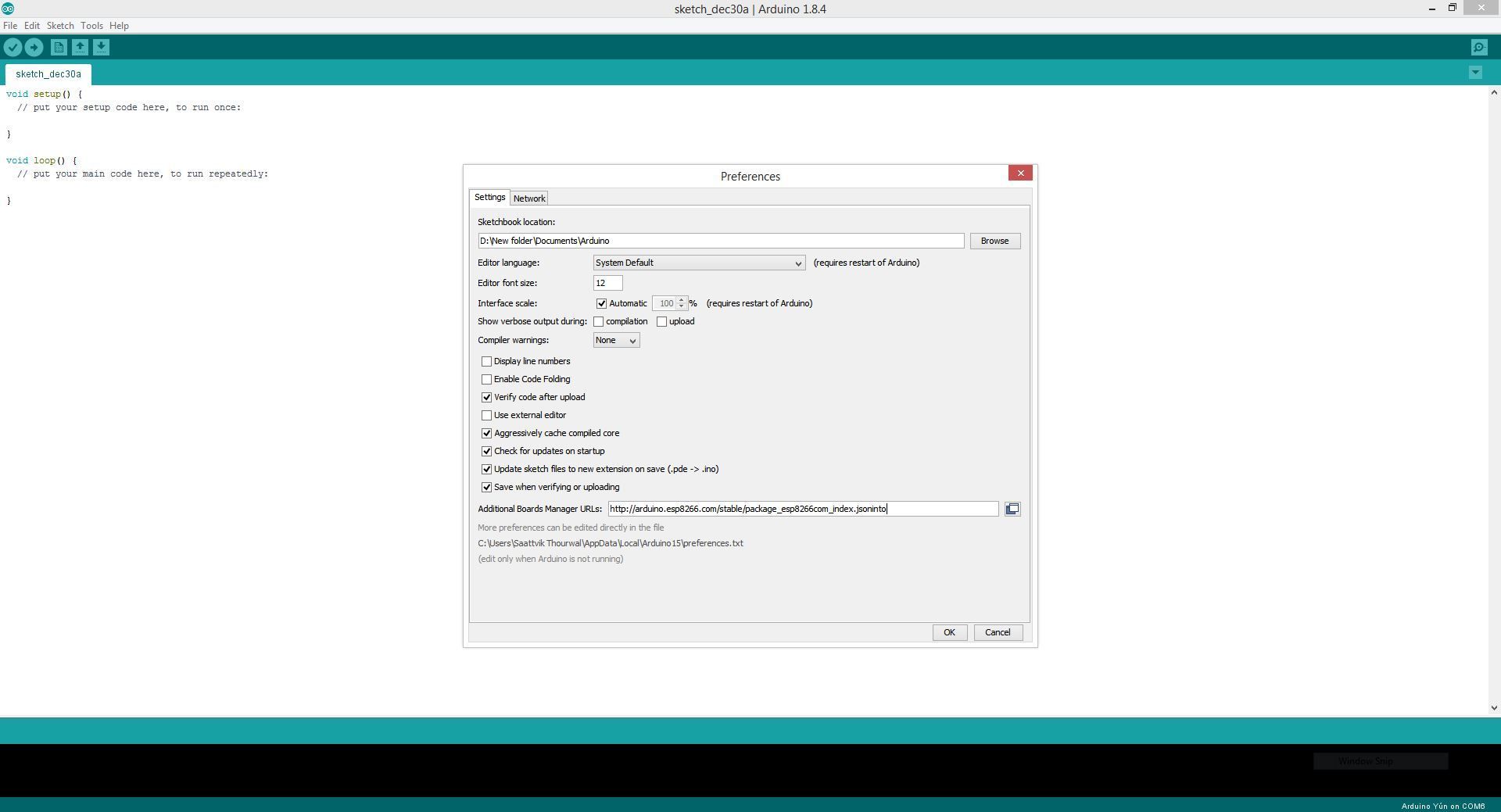1501x812 pixels.
Task: Confirm preferences with OK button
Action: click(x=949, y=633)
